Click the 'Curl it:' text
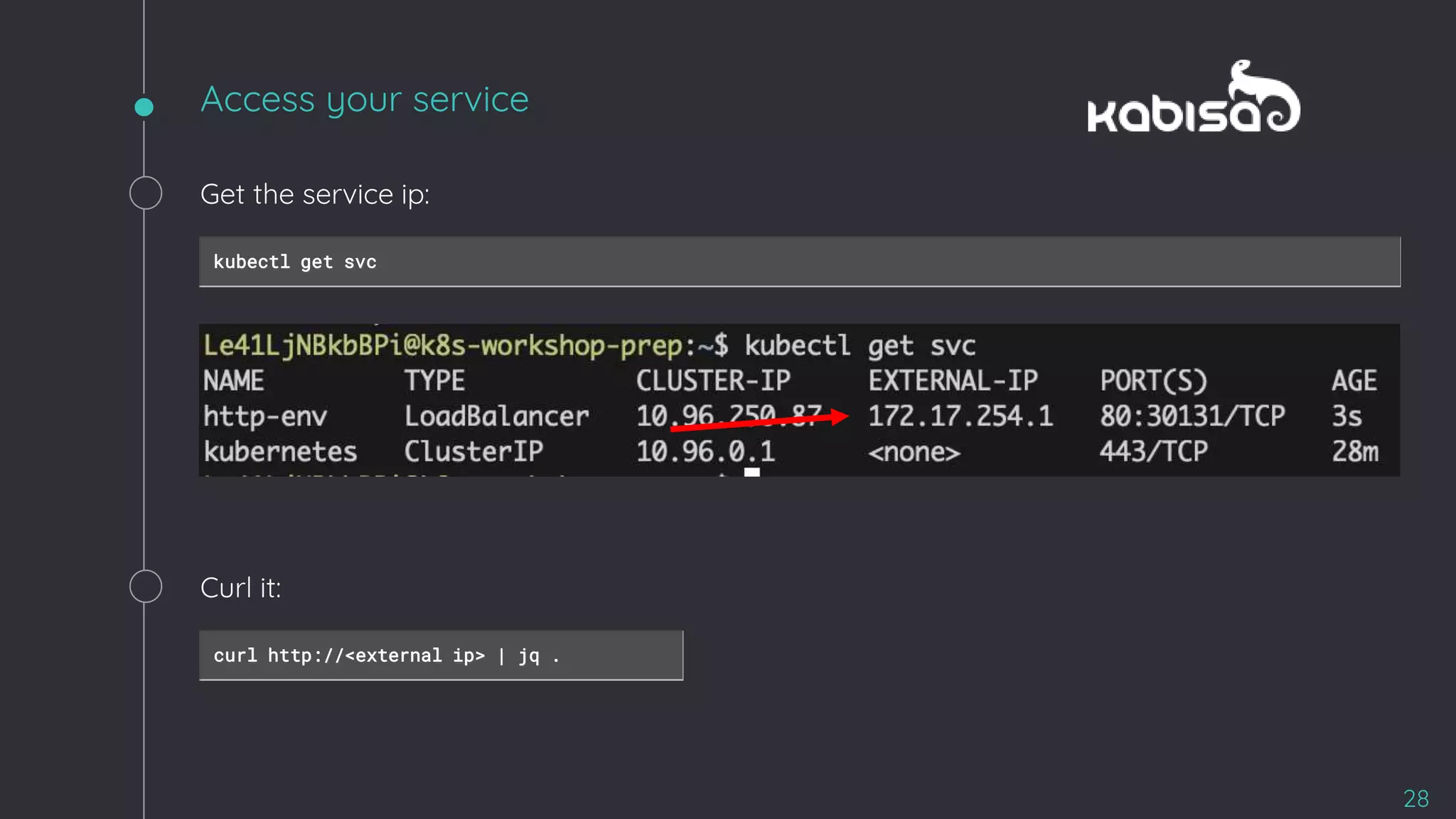 click(240, 588)
